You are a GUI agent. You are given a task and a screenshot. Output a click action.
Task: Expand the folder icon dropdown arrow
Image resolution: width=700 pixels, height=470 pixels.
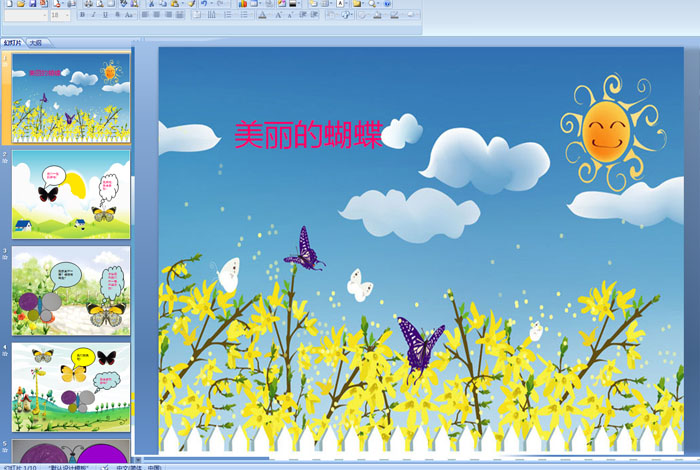point(363,4)
